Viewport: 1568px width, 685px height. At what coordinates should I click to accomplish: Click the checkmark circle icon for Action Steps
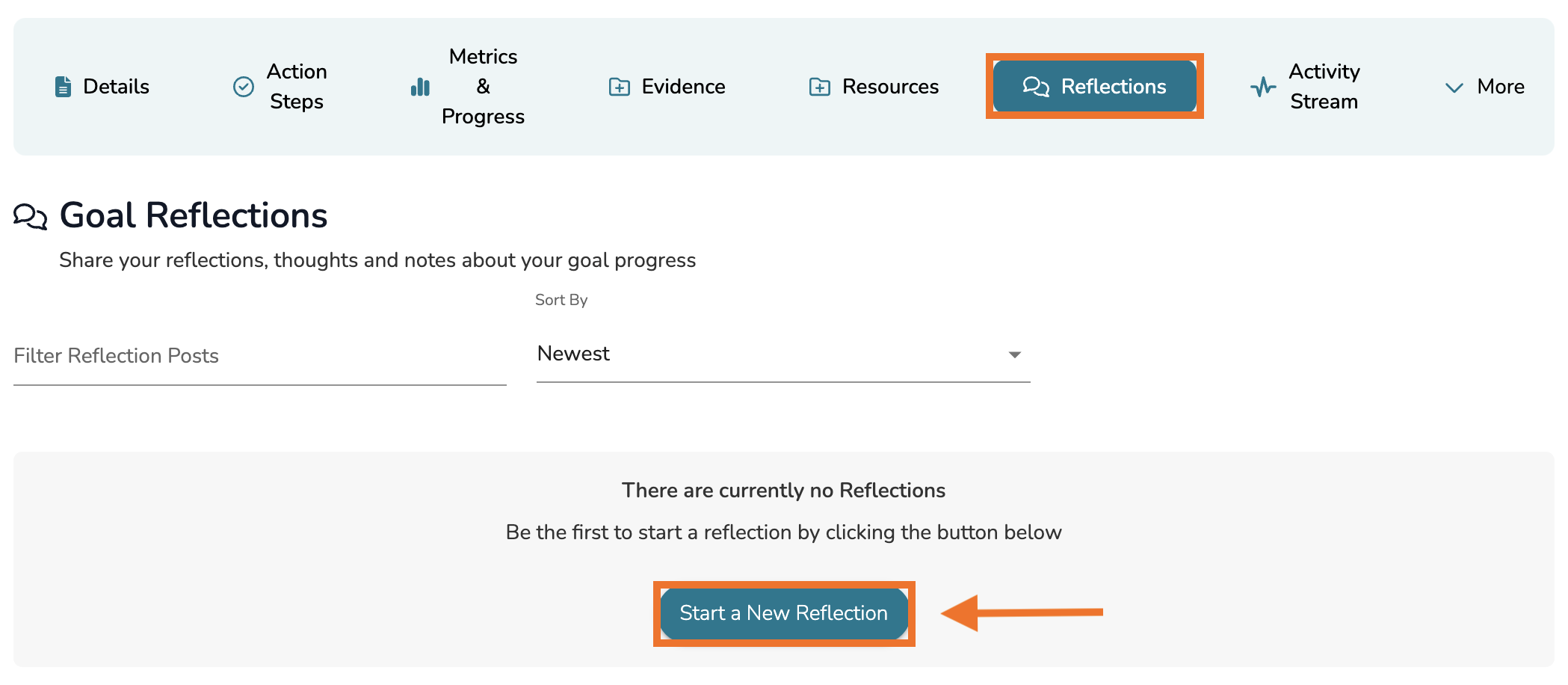pos(244,87)
